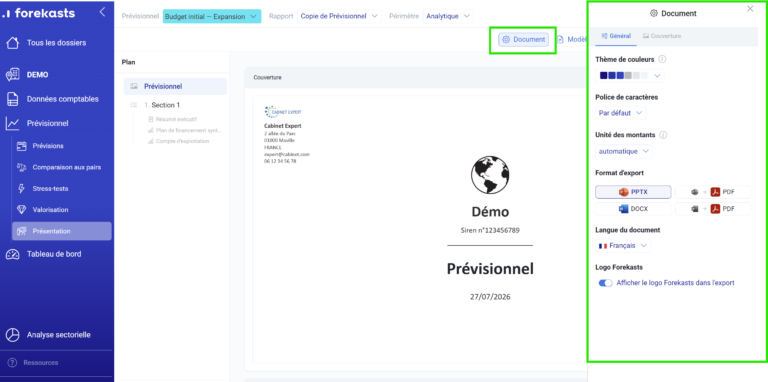Click the Modèle button
Viewport: 768px width, 382px height.
(572, 40)
